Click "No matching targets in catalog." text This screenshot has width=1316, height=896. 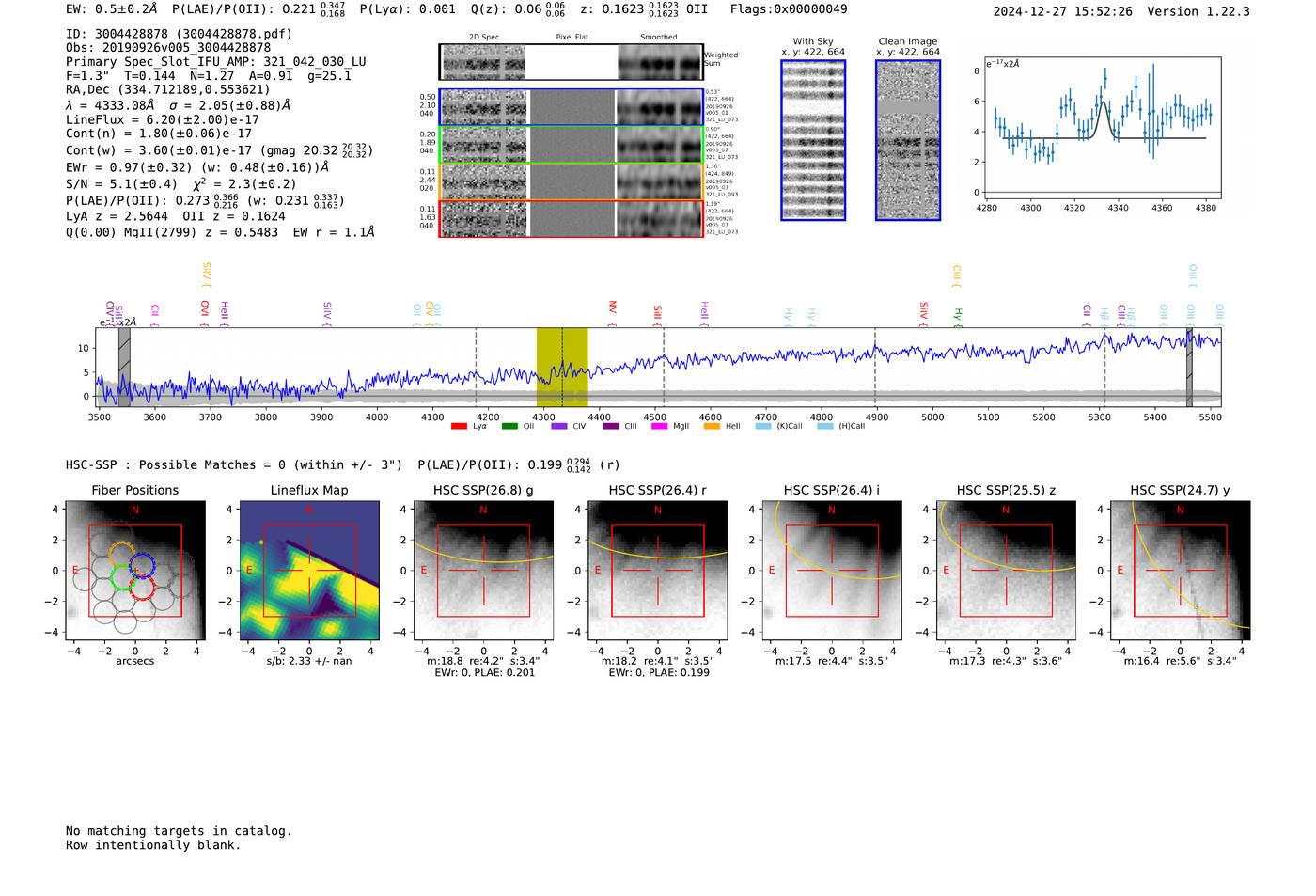pos(179,831)
